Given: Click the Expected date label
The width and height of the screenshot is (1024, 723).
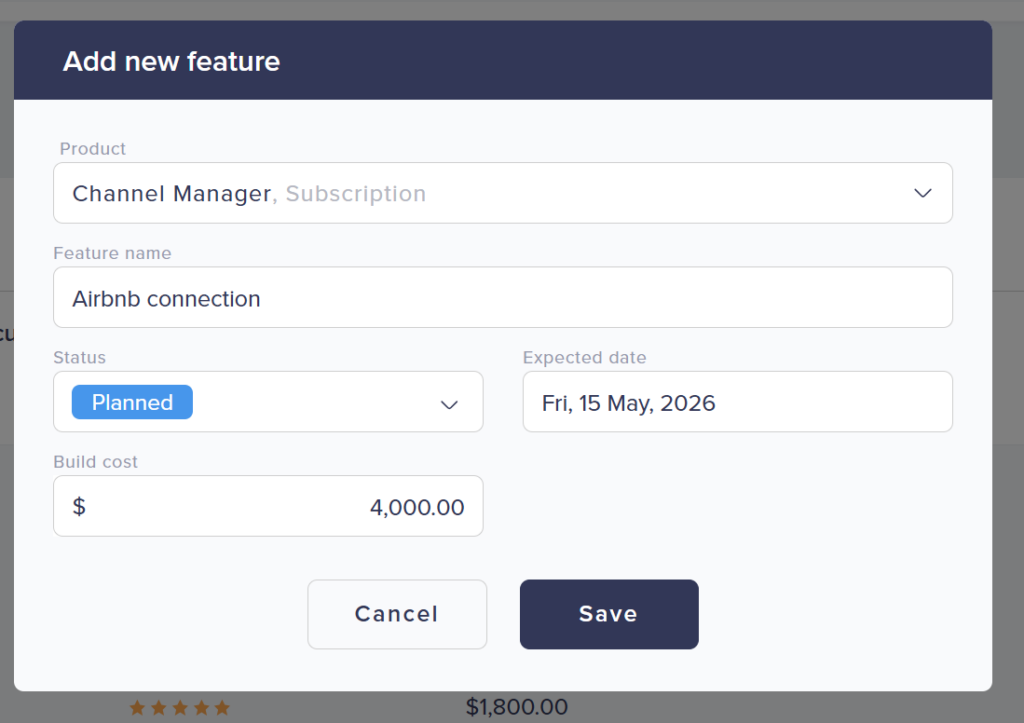Looking at the screenshot, I should (584, 357).
